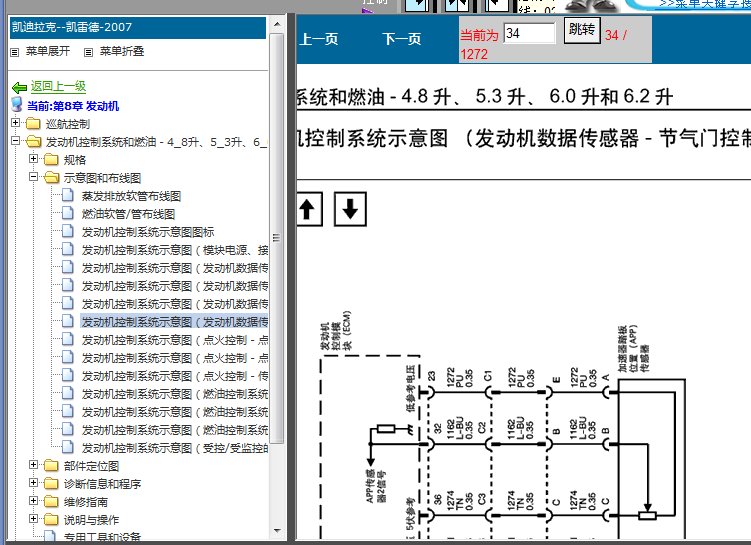The height and width of the screenshot is (545, 751).
Task: Open 发动机控制系统示意图 (受控/受监控 document
Action: tap(175, 448)
